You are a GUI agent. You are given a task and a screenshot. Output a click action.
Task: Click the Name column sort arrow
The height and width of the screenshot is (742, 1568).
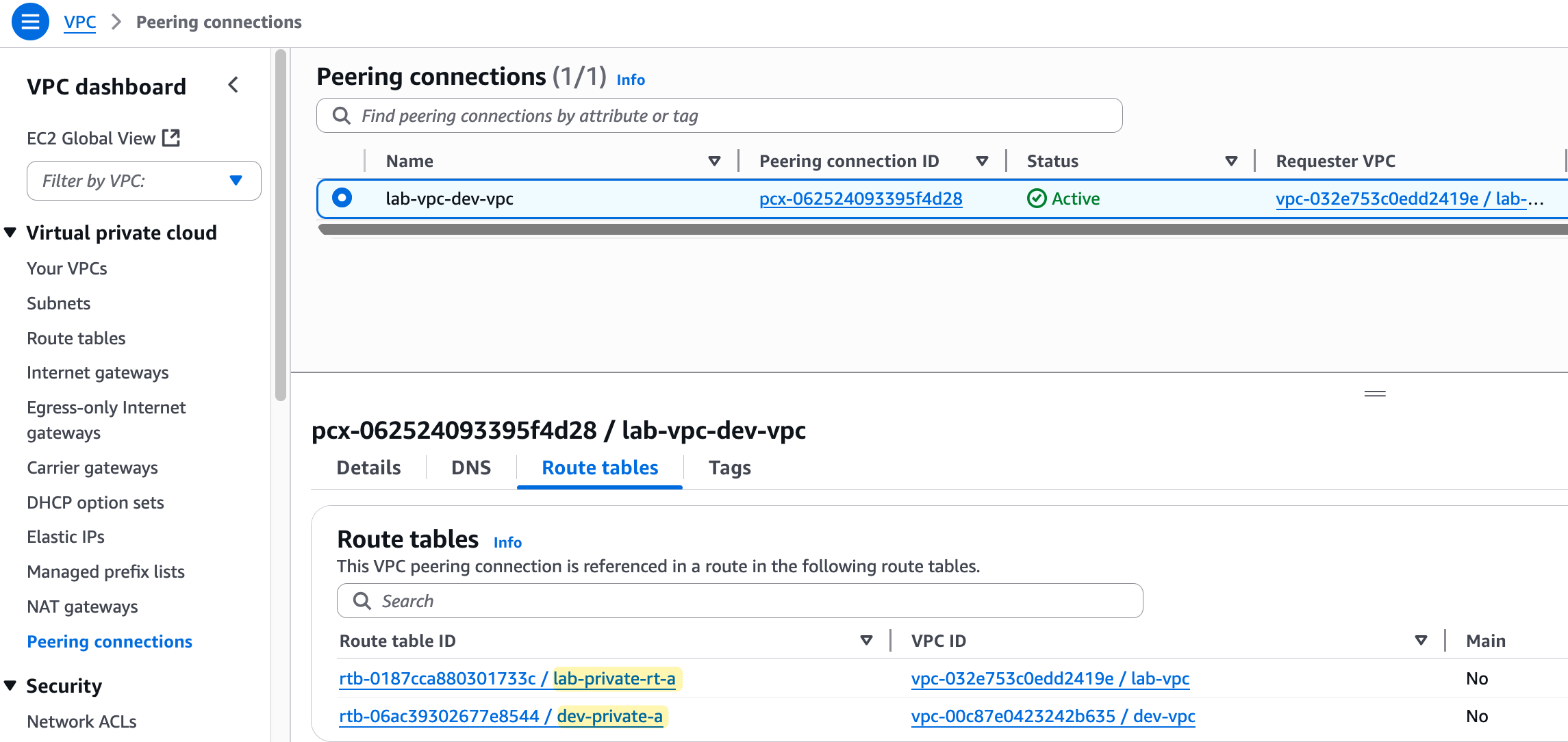pyautogui.click(x=714, y=162)
